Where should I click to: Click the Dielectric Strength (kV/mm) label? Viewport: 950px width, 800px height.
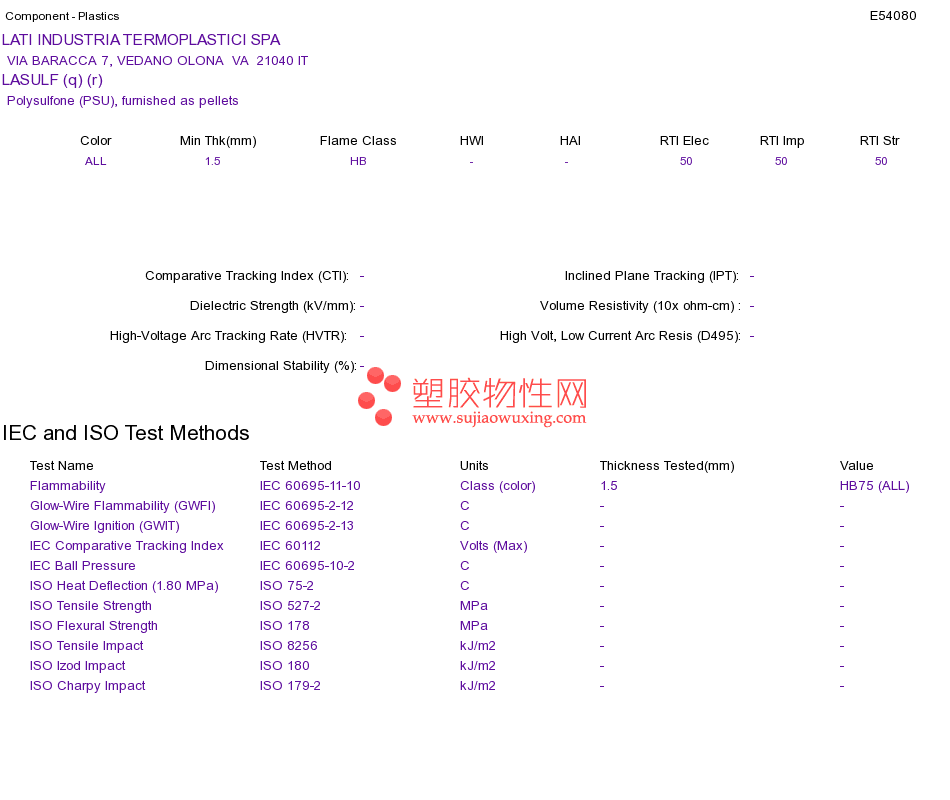point(273,306)
